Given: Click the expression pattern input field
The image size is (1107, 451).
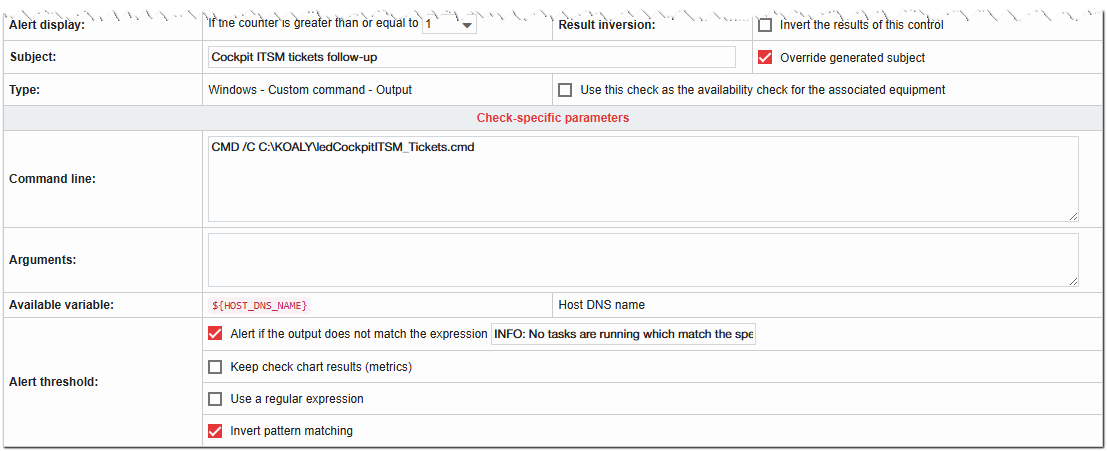Looking at the screenshot, I should coord(623,334).
